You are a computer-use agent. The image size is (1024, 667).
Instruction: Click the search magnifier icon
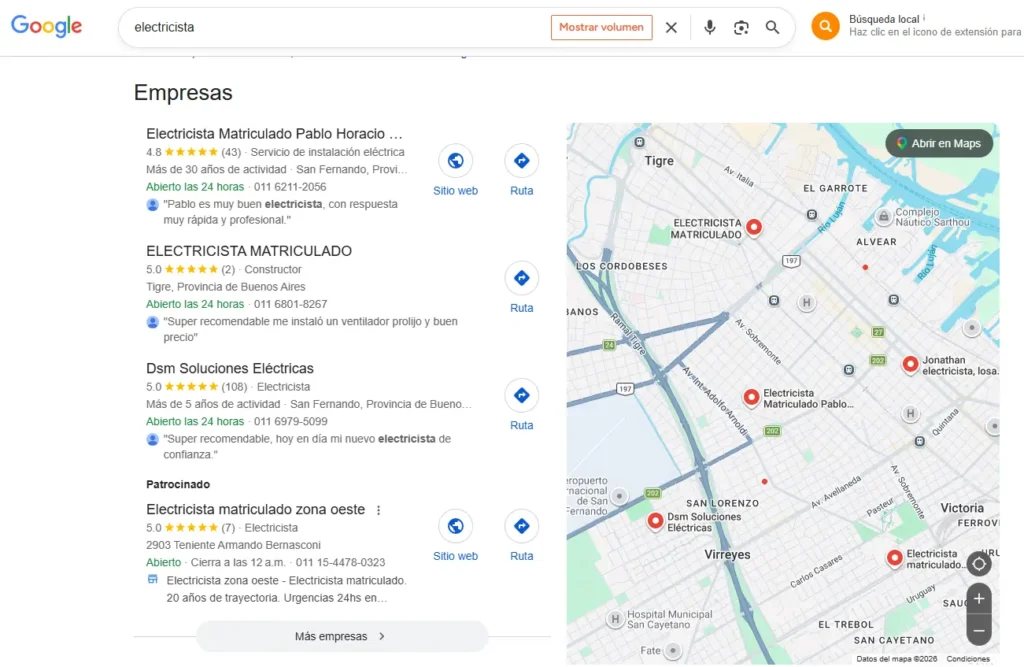772,27
